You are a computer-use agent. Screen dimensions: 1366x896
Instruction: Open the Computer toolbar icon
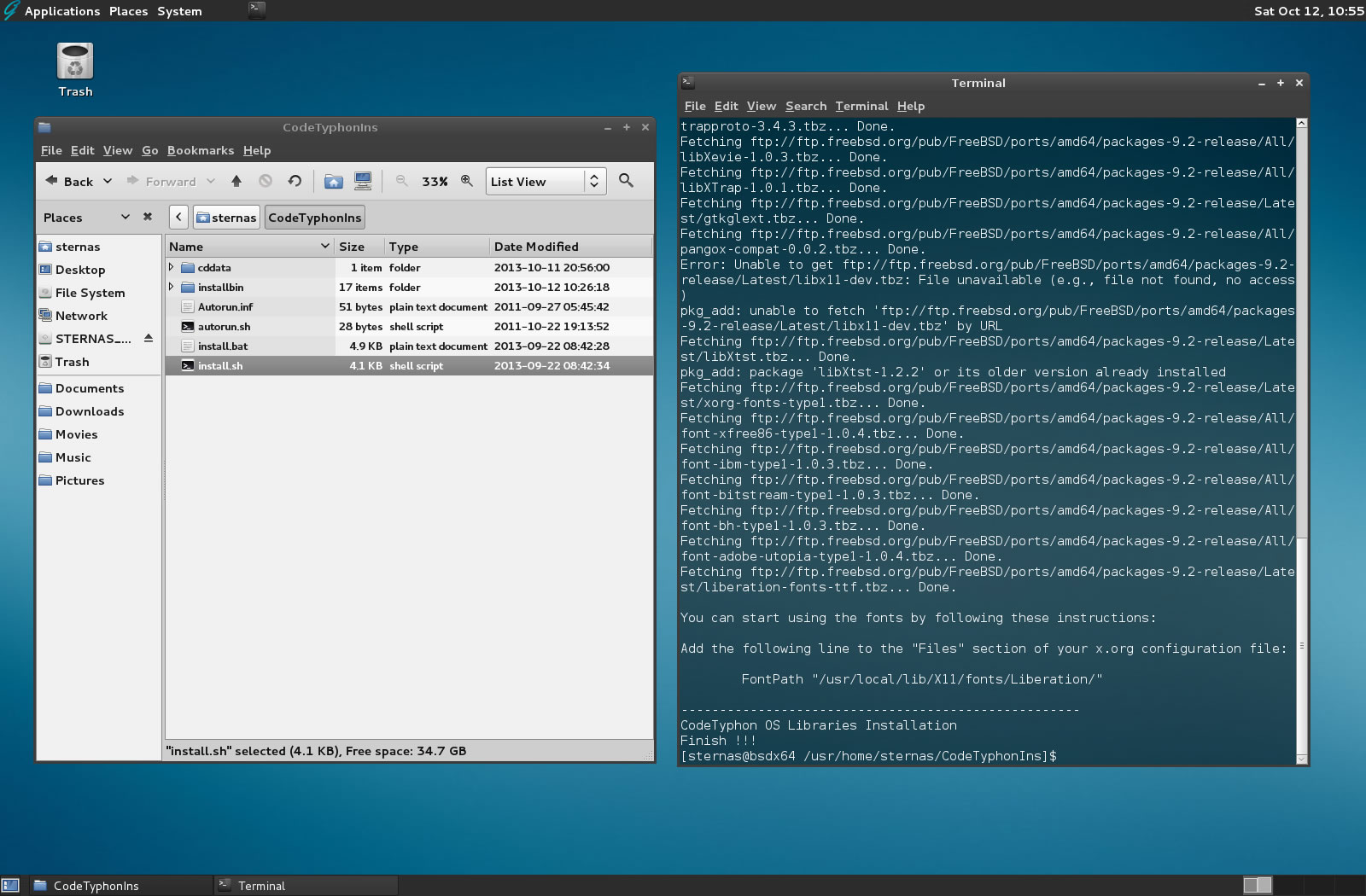[x=363, y=181]
